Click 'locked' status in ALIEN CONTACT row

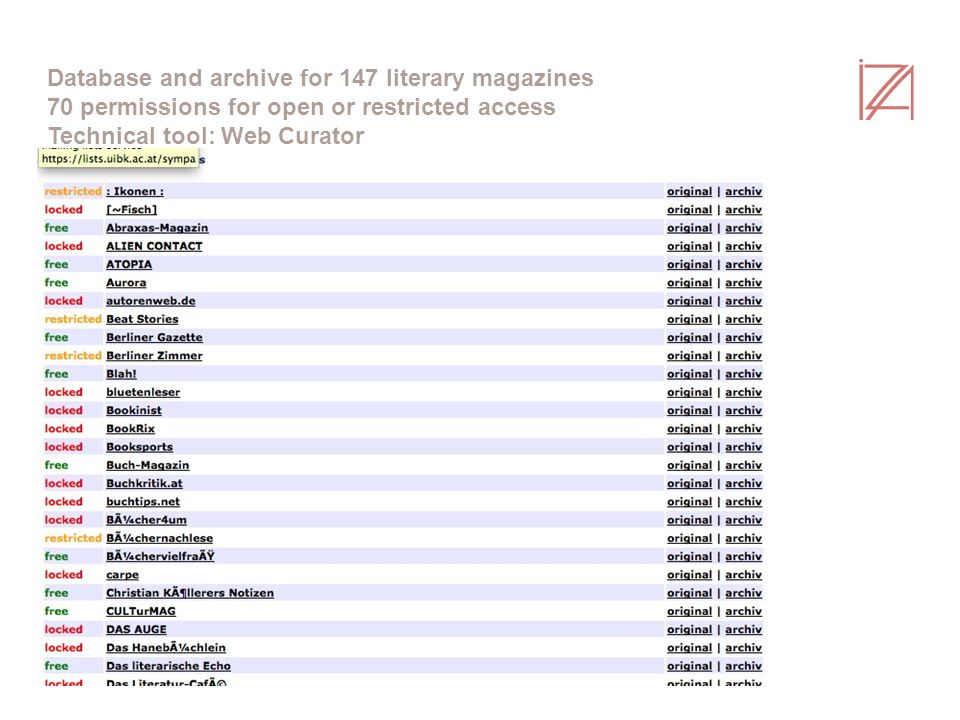click(x=63, y=246)
